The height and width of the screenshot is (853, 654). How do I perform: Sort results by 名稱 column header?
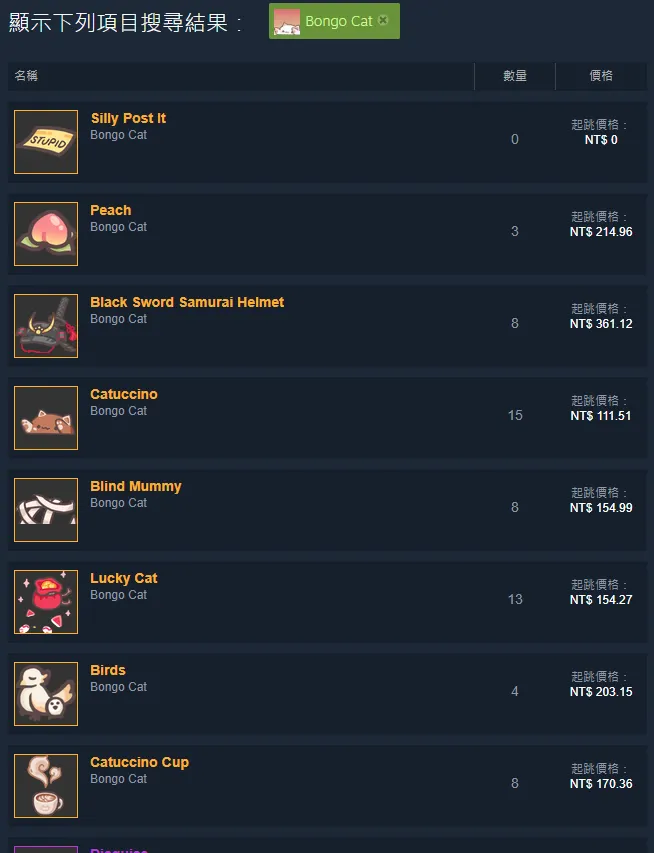(27, 76)
